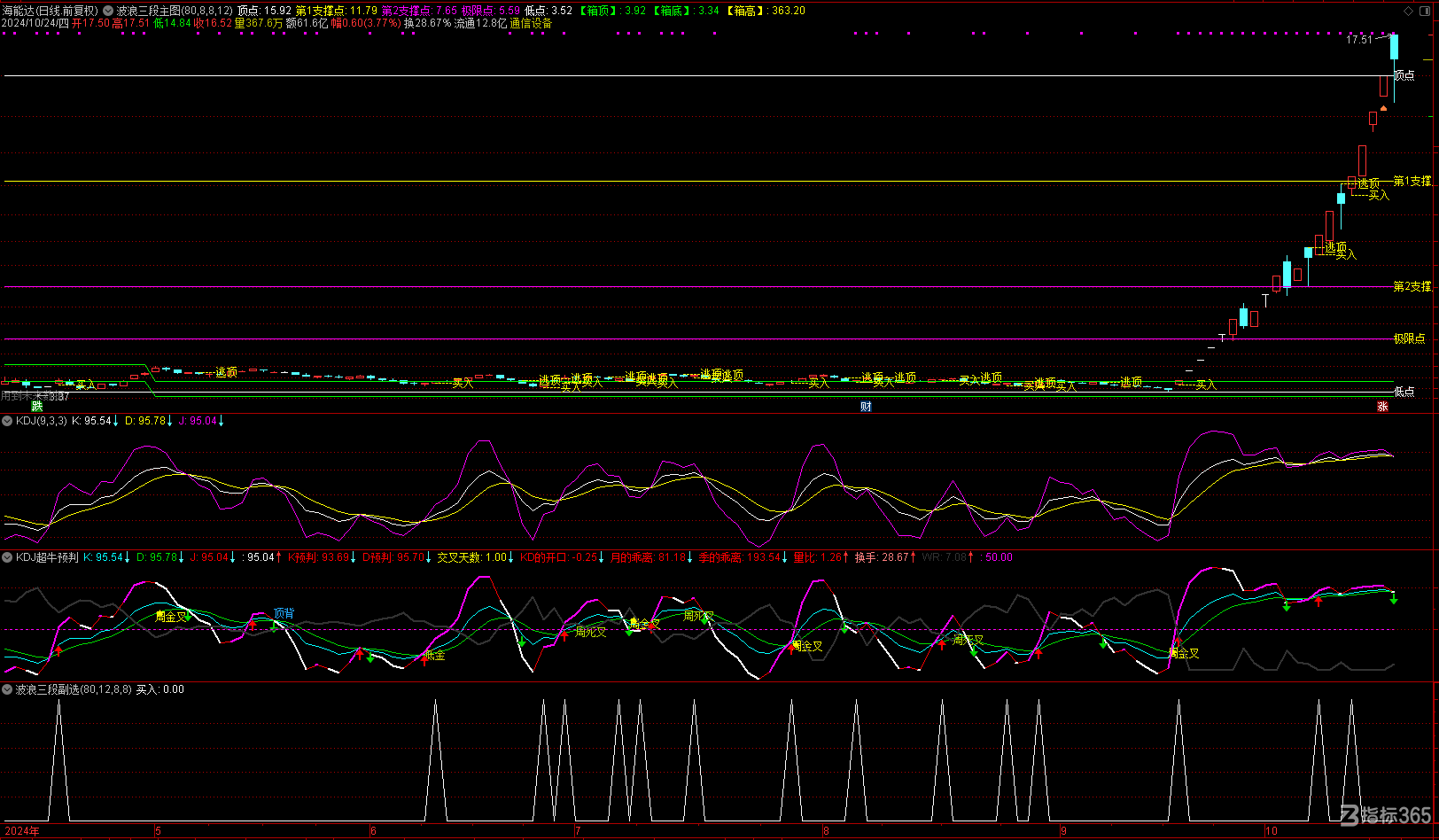Image resolution: width=1439 pixels, height=840 pixels.
Task: Click month 6 marker on time axis
Action: pyautogui.click(x=374, y=831)
